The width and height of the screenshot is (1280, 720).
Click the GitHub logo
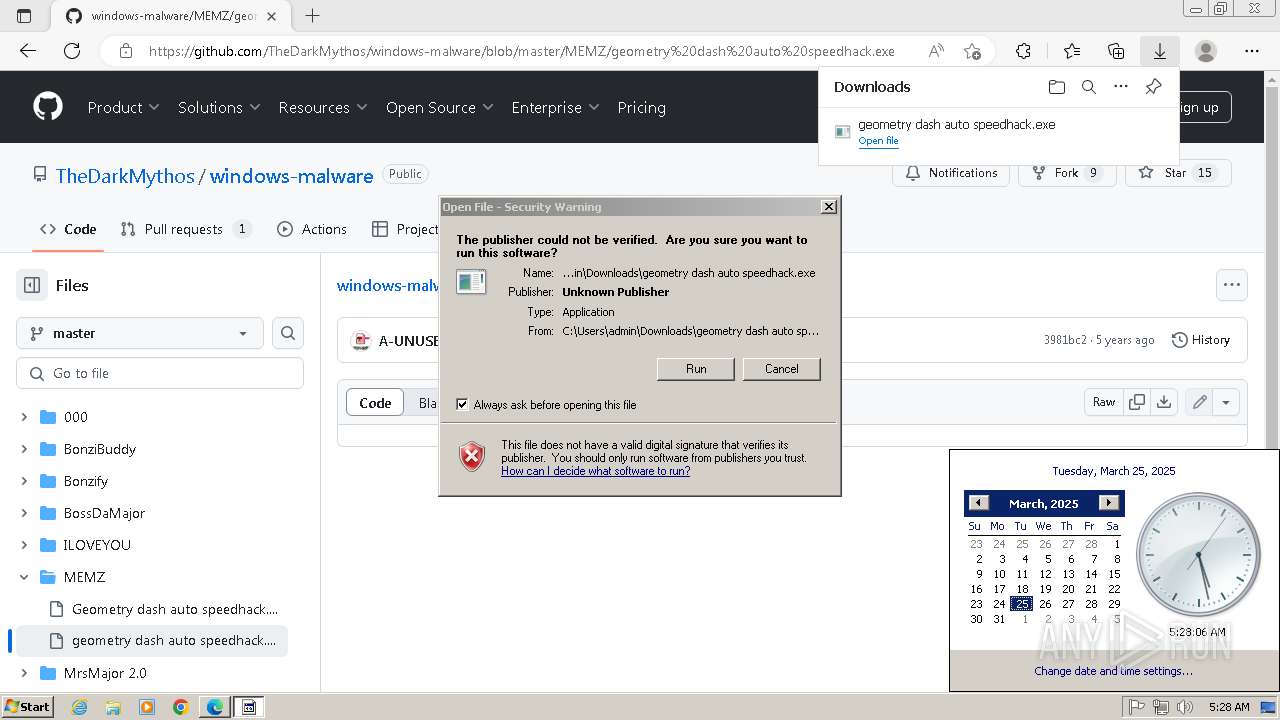click(48, 107)
